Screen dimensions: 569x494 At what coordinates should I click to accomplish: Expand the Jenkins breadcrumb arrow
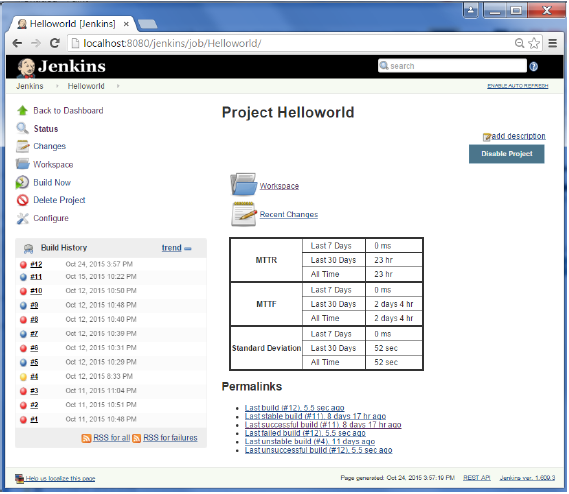click(57, 86)
